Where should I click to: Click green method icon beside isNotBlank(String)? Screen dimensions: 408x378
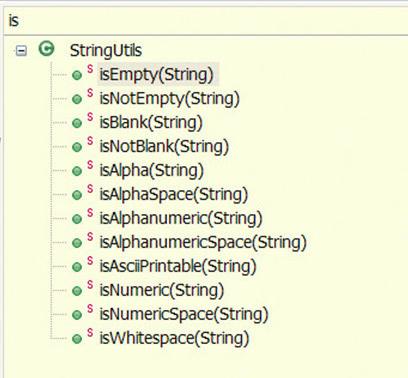coord(77,147)
